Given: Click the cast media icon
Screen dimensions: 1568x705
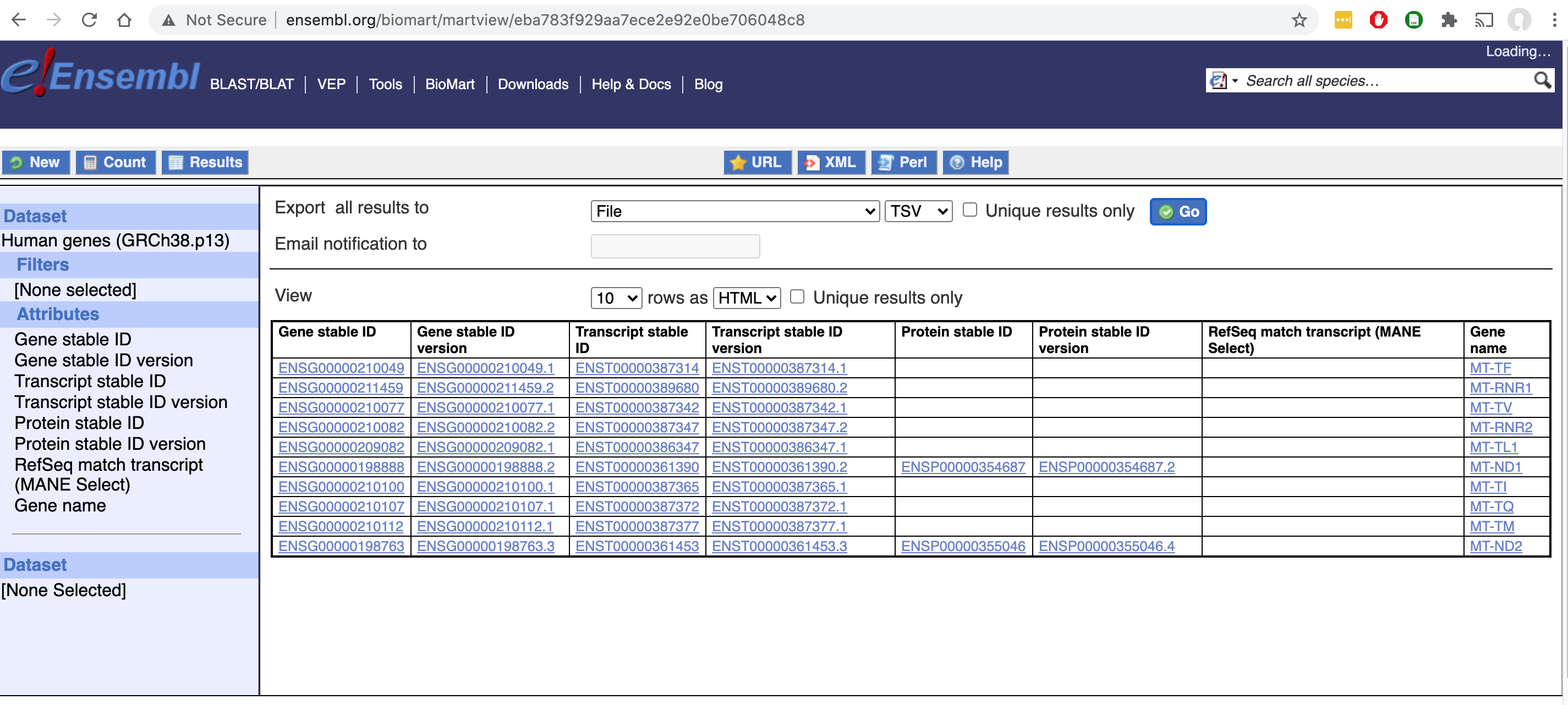Looking at the screenshot, I should click(1484, 20).
